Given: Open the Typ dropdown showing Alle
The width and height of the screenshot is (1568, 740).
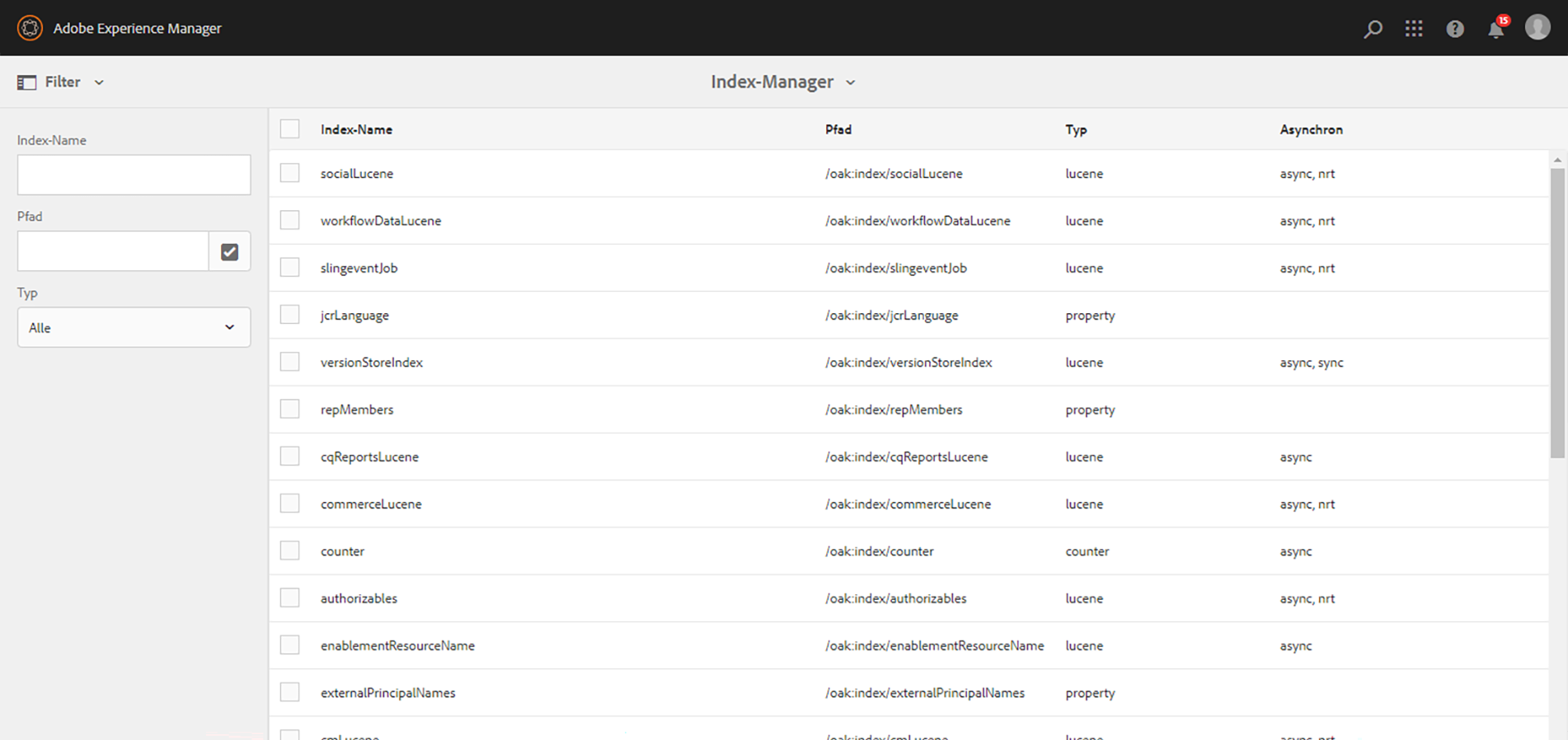Looking at the screenshot, I should click(134, 327).
